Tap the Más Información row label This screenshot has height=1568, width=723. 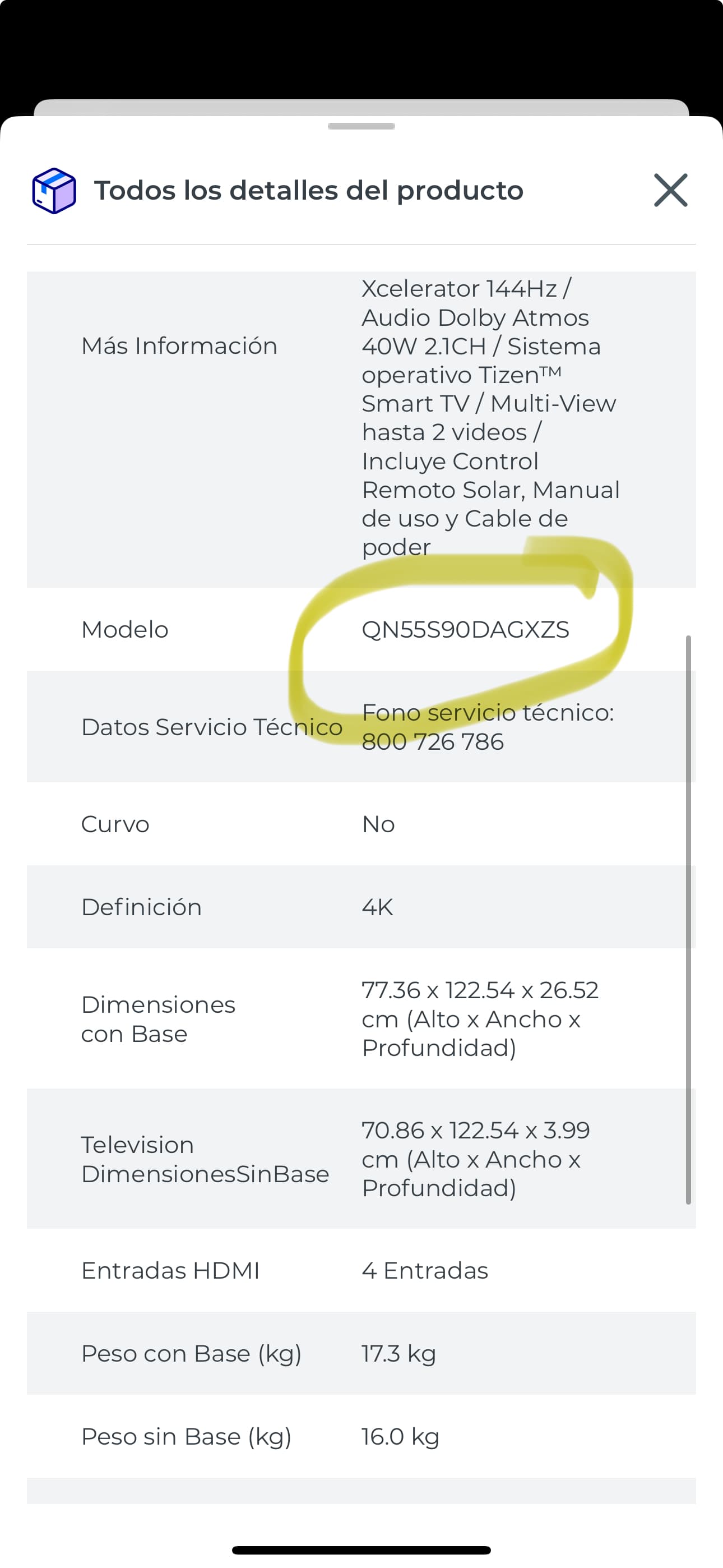[179, 346]
